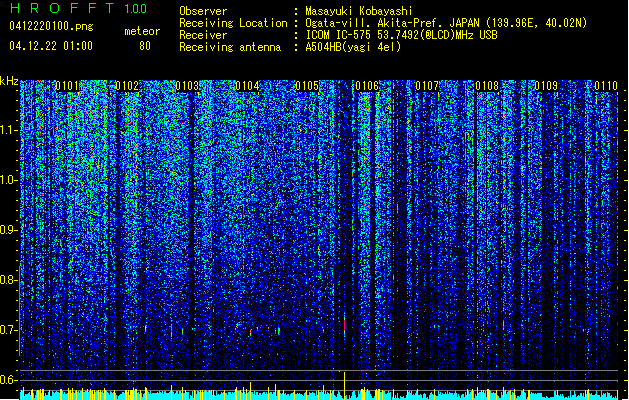629x400 pixels.
Task: Click the 0106 time marker
Action: [367, 86]
